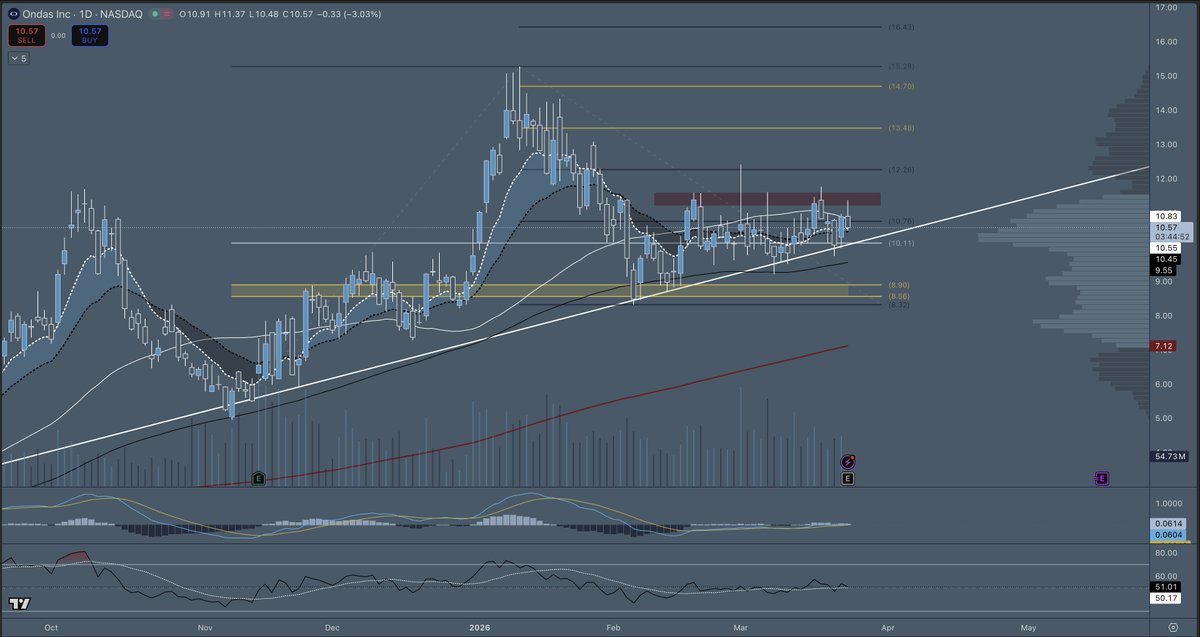Click the 17.00 price scale value
This screenshot has height=637, width=1200.
tap(1166, 7)
